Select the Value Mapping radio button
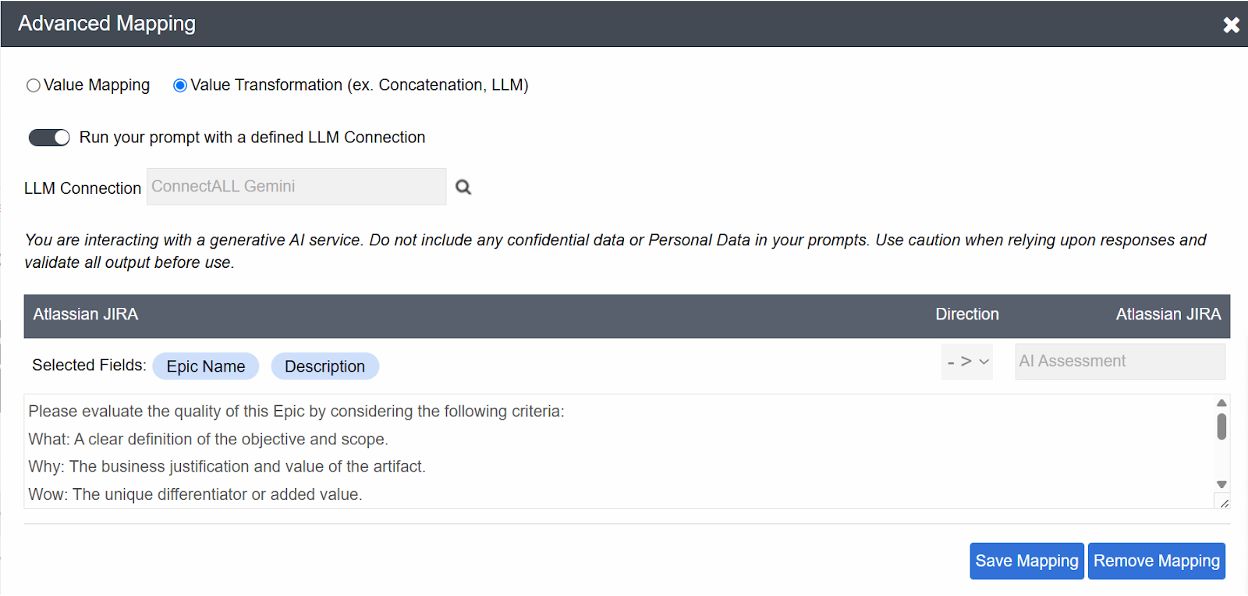The height and width of the screenshot is (596, 1248). [34, 86]
